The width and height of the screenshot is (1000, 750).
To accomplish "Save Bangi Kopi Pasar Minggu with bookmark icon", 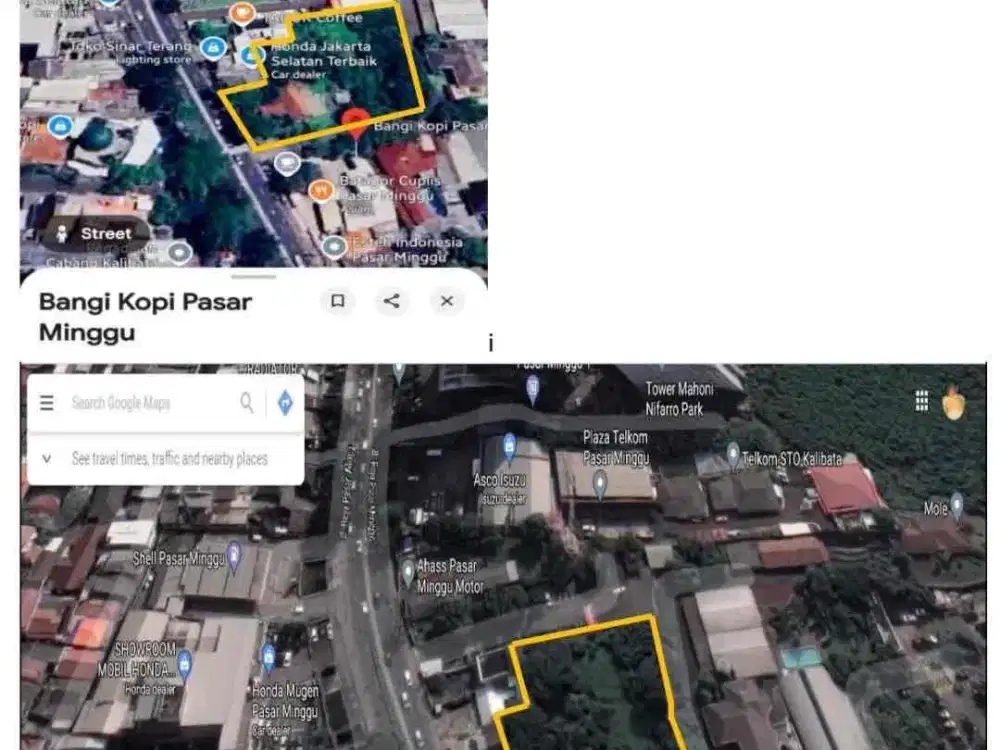I will point(337,300).
